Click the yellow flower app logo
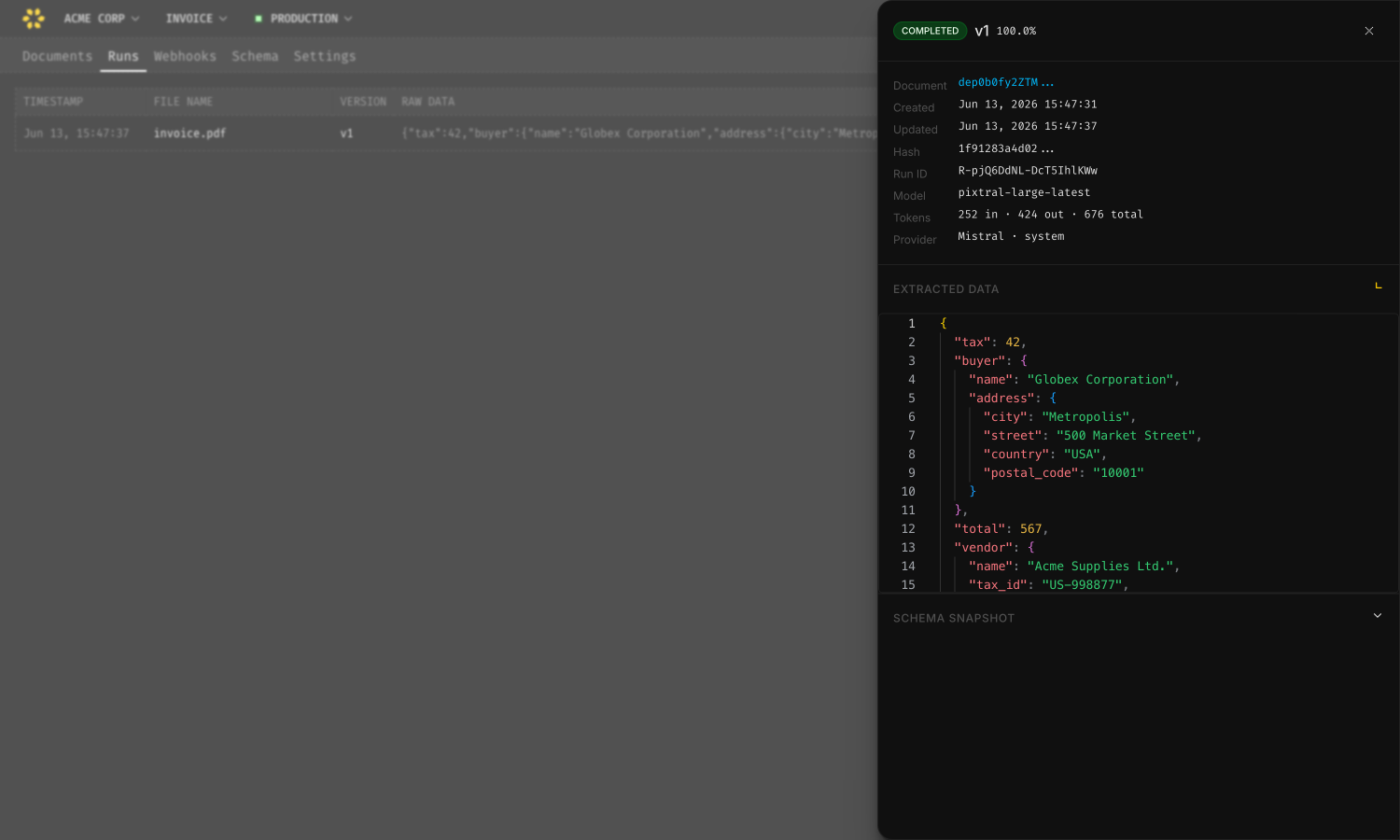 [x=34, y=19]
